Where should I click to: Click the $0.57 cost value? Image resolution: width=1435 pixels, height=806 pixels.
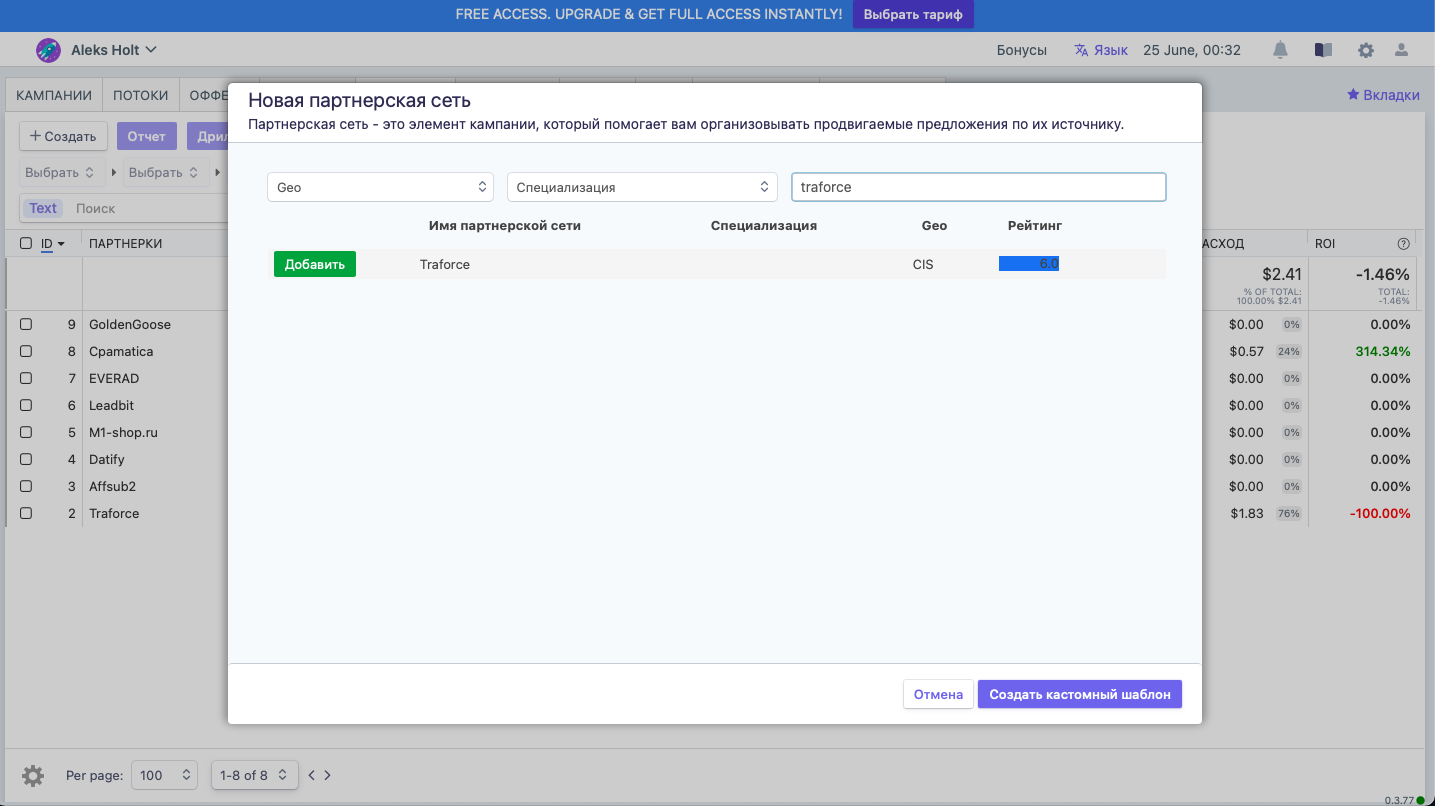coord(1247,351)
